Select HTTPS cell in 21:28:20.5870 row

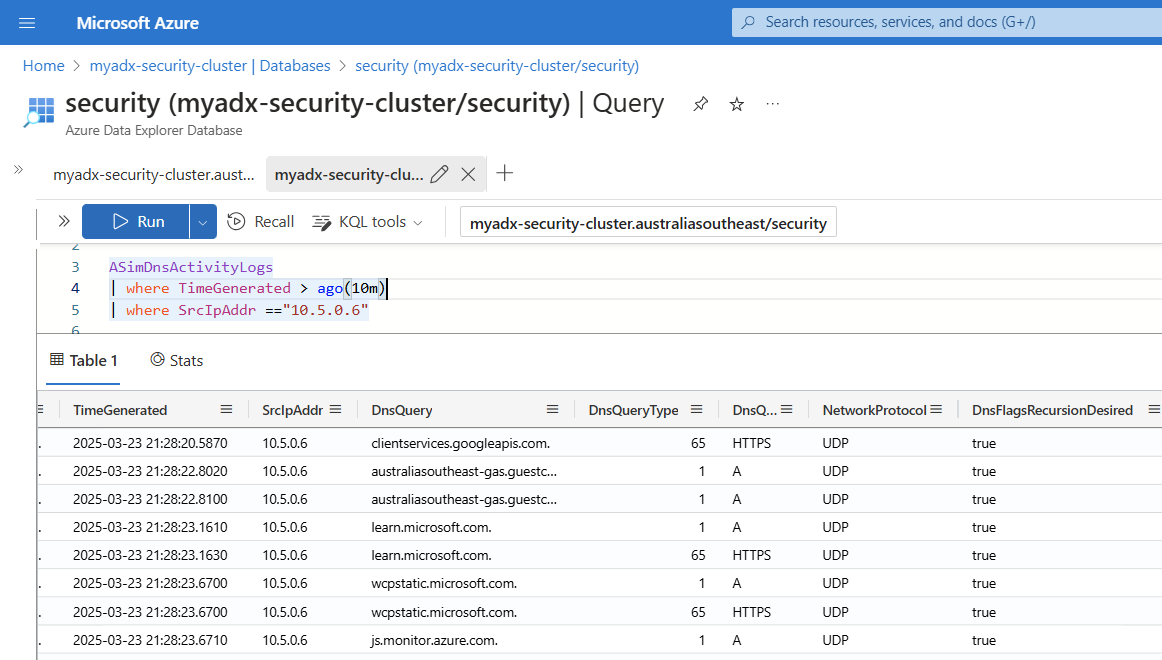[751, 444]
